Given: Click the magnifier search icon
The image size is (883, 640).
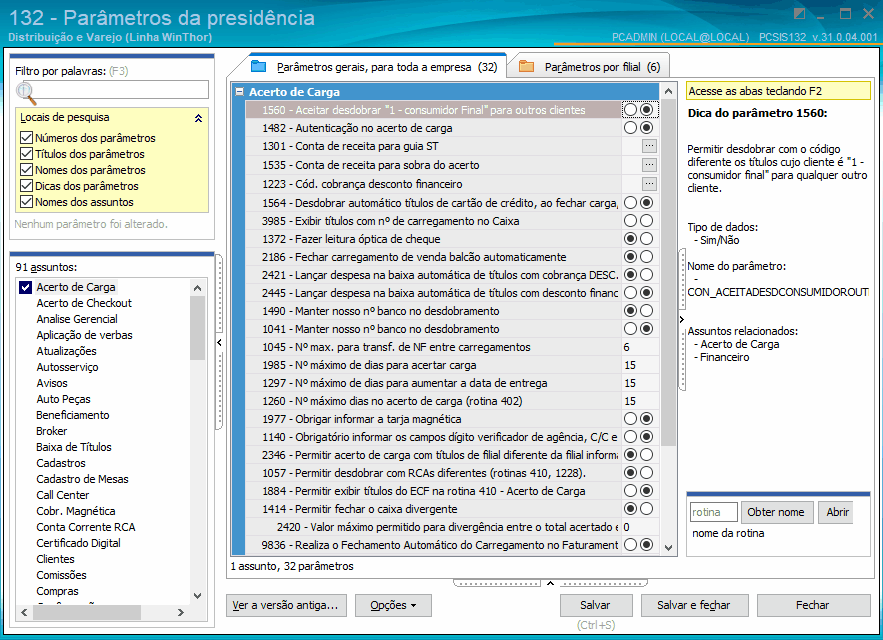Looking at the screenshot, I should click(26, 93).
